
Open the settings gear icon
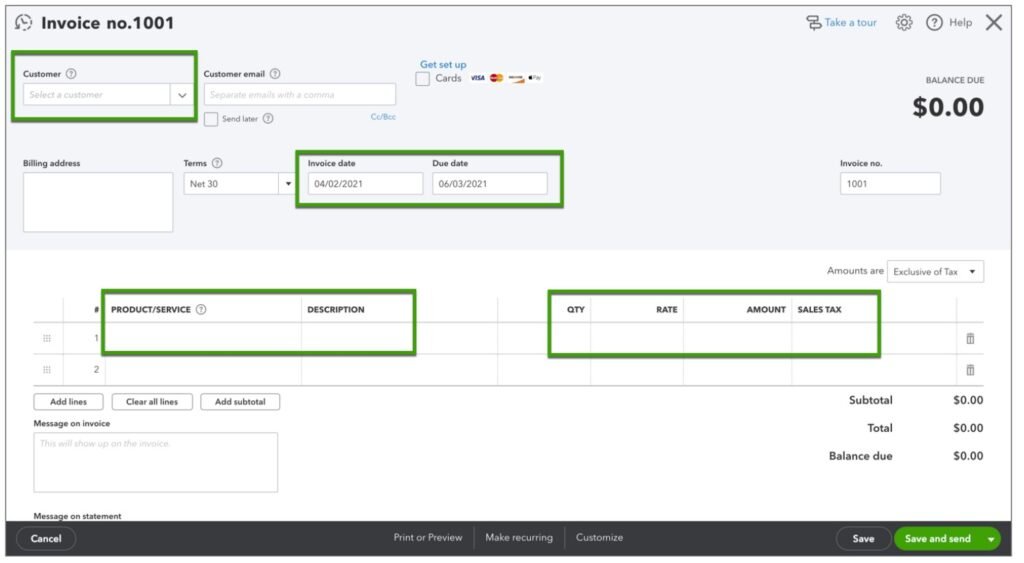pos(904,23)
